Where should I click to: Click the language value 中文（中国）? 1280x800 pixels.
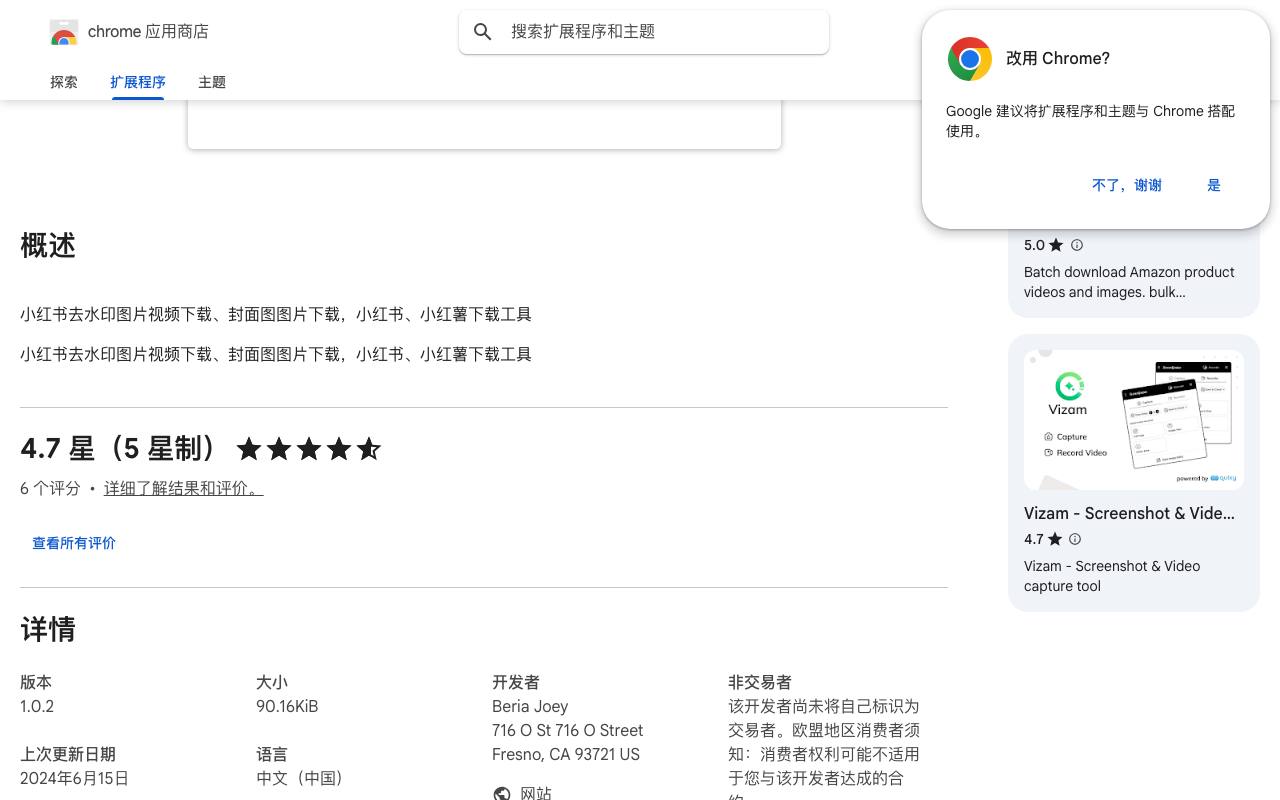(x=304, y=778)
